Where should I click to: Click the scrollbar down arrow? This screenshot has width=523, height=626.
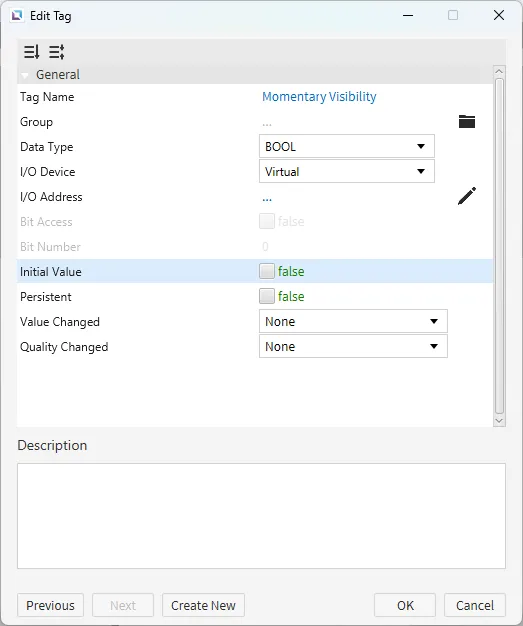[x=499, y=421]
